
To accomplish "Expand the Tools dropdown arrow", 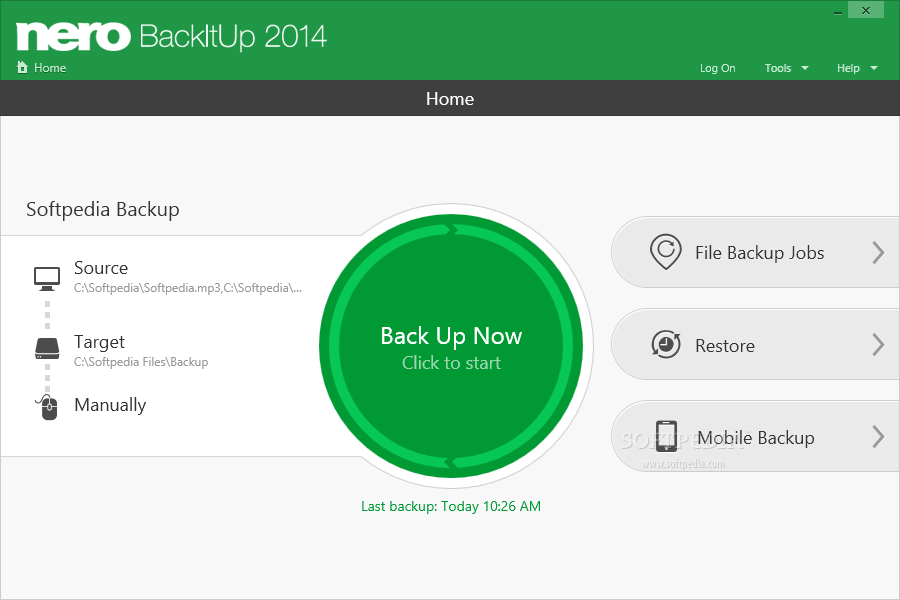I will pos(805,68).
